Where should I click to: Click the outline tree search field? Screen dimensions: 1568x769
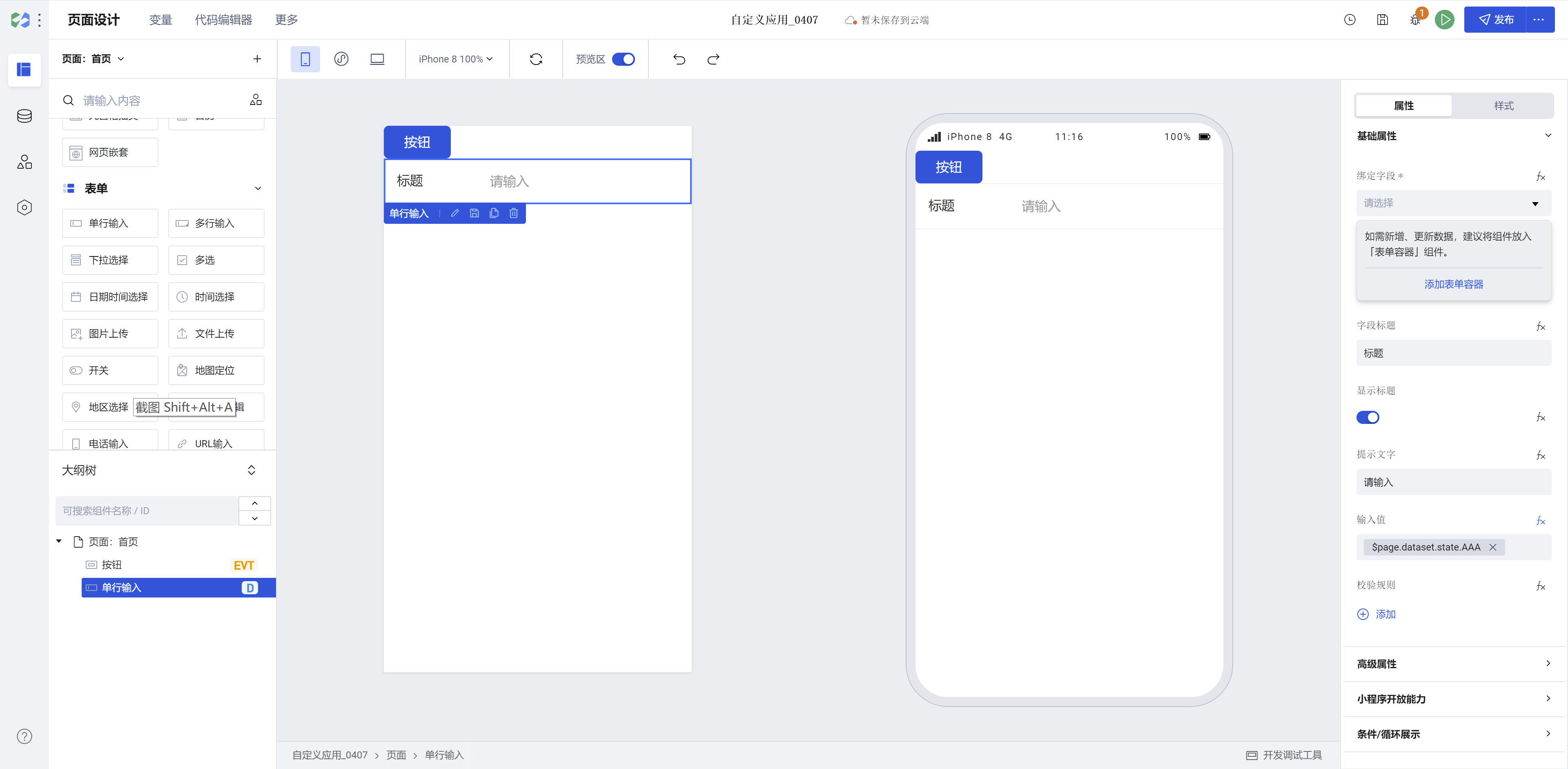(x=147, y=511)
